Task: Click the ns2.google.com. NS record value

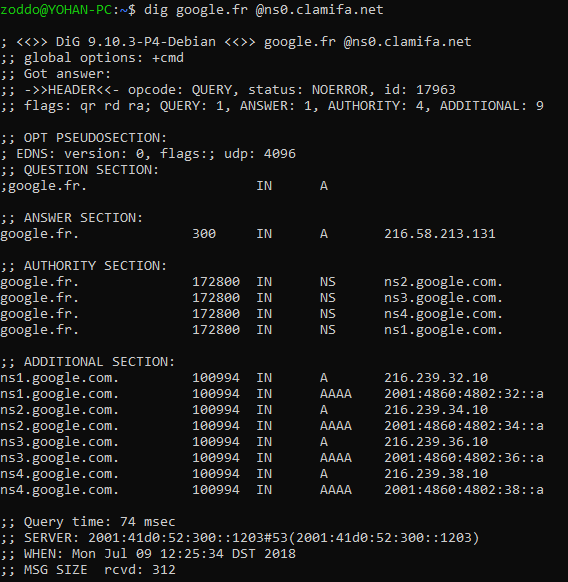Action: point(443,282)
